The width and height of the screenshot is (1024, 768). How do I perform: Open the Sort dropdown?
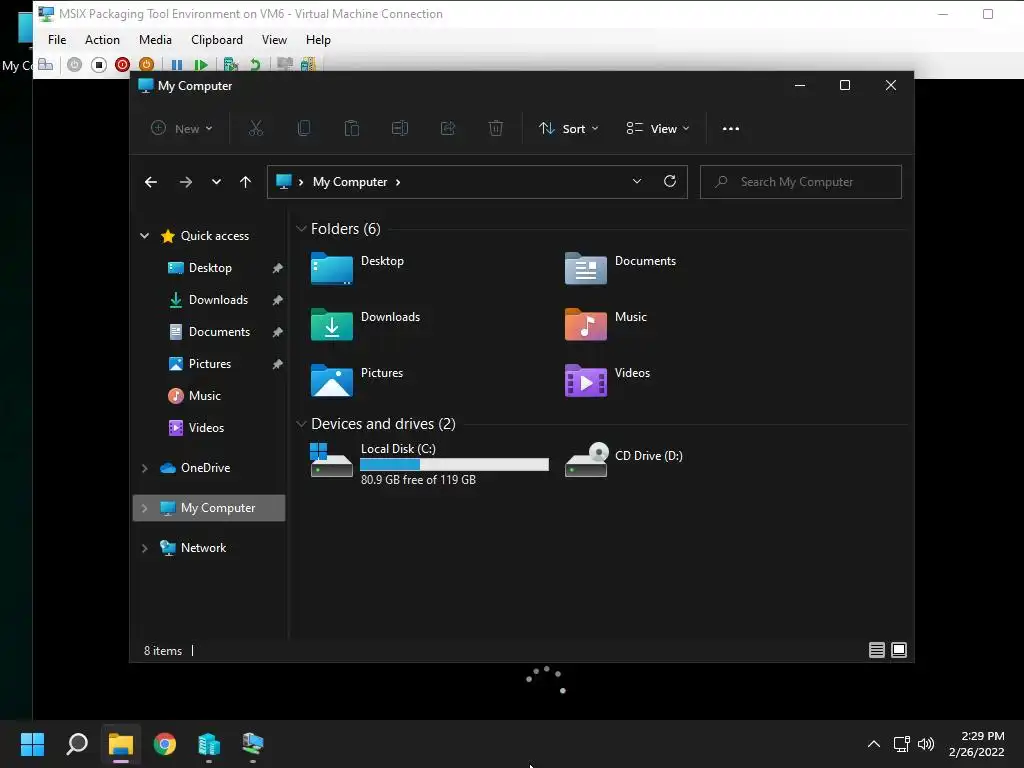point(568,129)
